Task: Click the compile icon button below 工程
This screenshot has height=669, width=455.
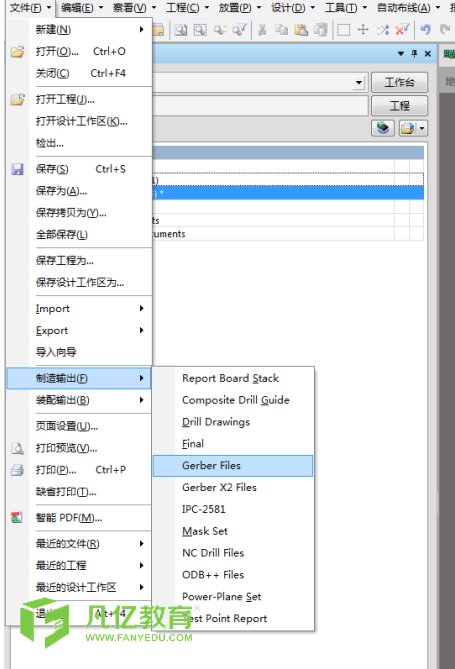Action: tap(383, 128)
